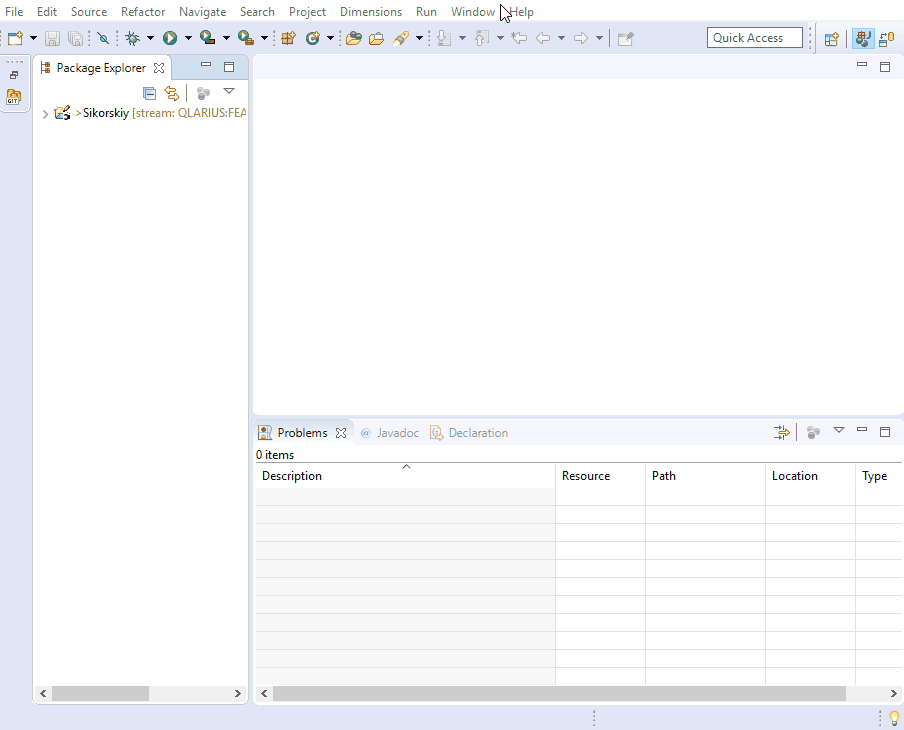Open the Refactor menu
The image size is (904, 730).
tap(143, 12)
